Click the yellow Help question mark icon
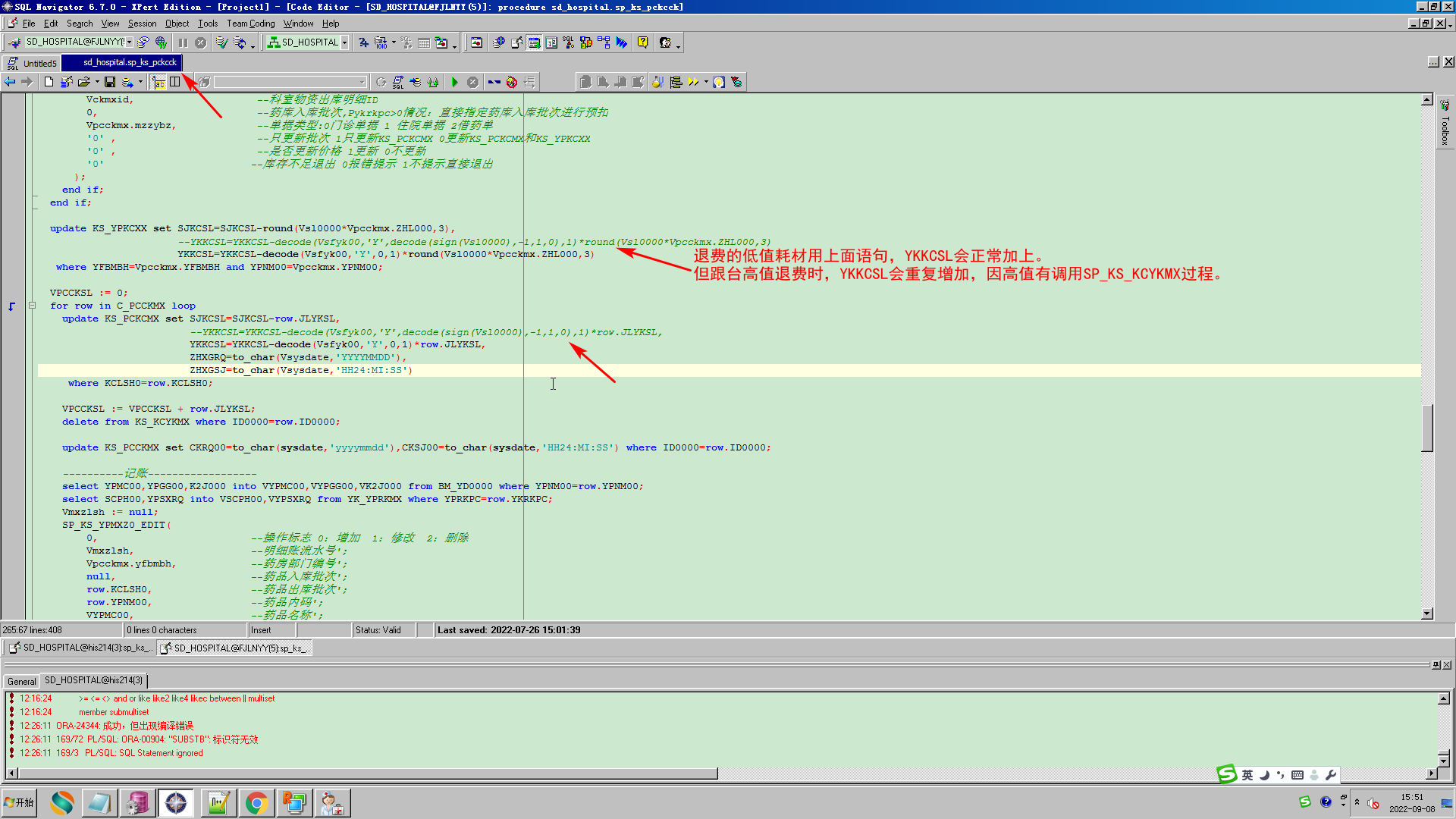 [642, 42]
